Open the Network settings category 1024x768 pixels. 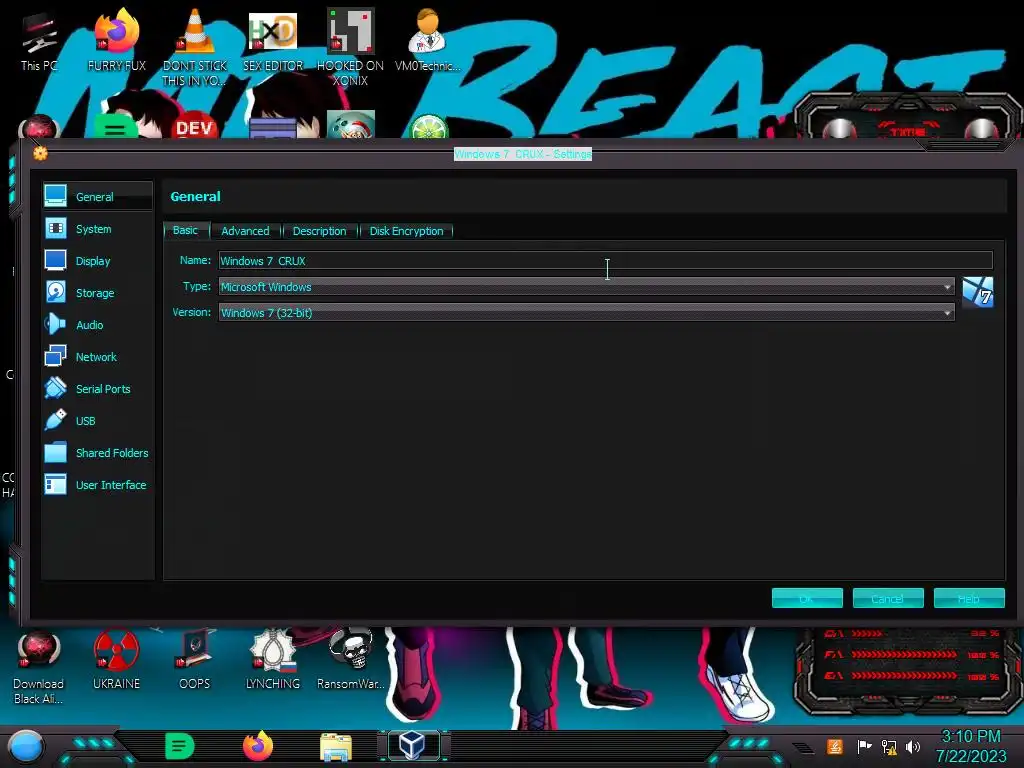point(98,357)
